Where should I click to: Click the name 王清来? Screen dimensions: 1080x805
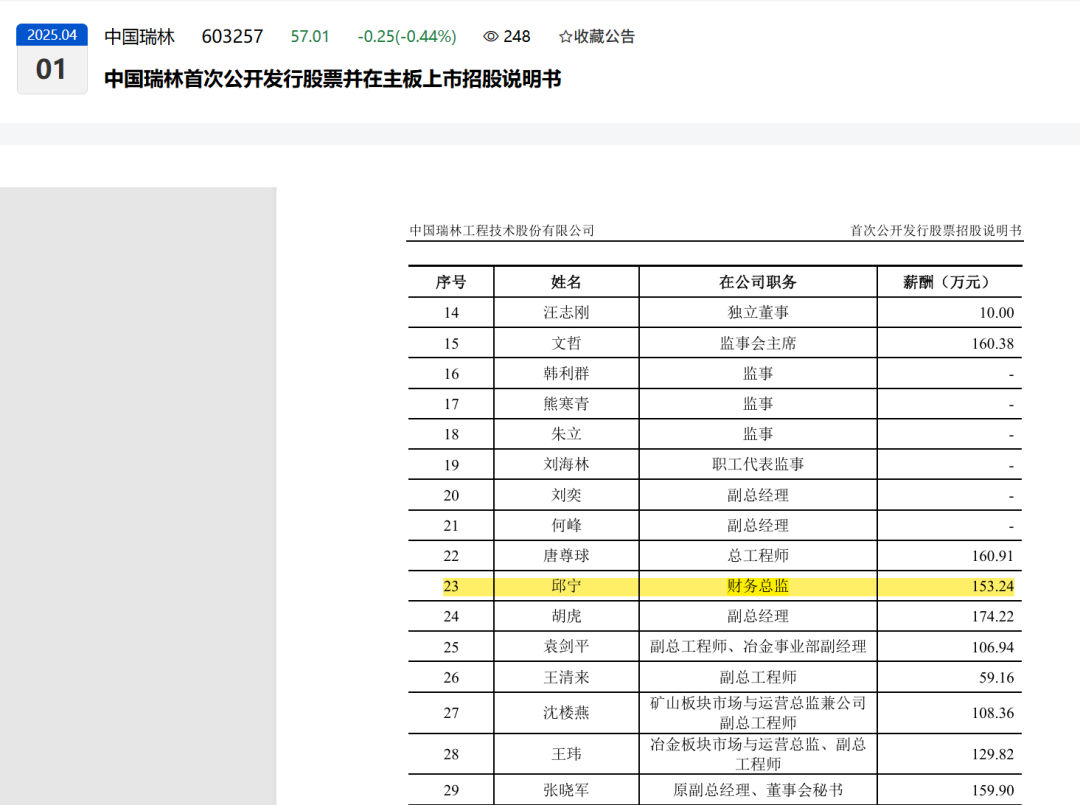click(x=566, y=678)
